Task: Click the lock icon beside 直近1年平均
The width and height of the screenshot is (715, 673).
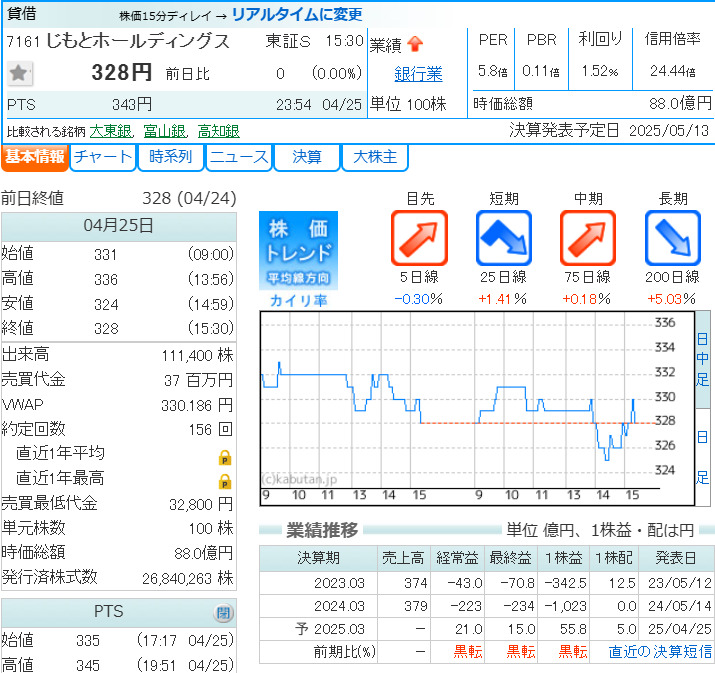Action: click(x=225, y=457)
